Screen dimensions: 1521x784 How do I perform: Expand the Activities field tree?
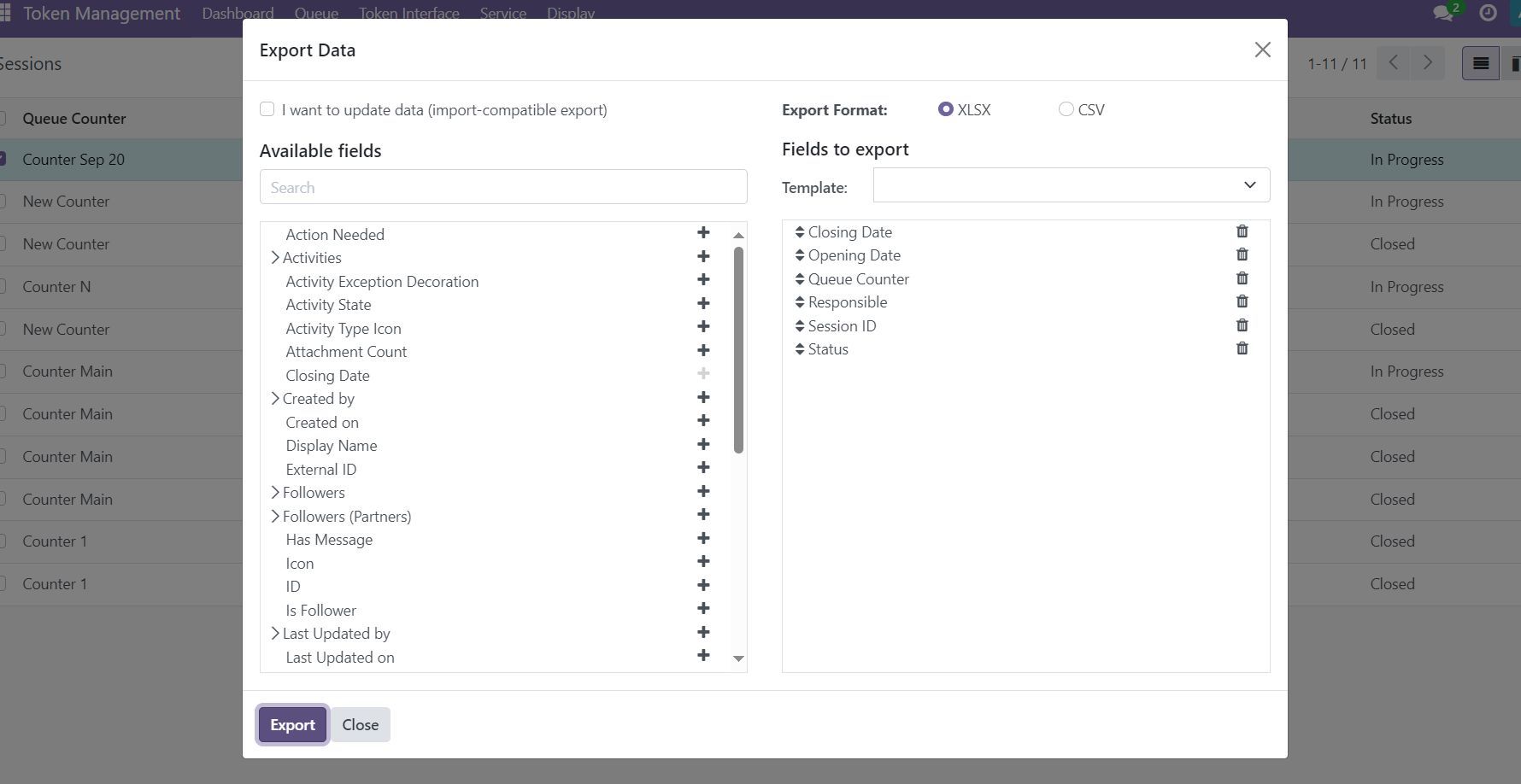(x=275, y=258)
